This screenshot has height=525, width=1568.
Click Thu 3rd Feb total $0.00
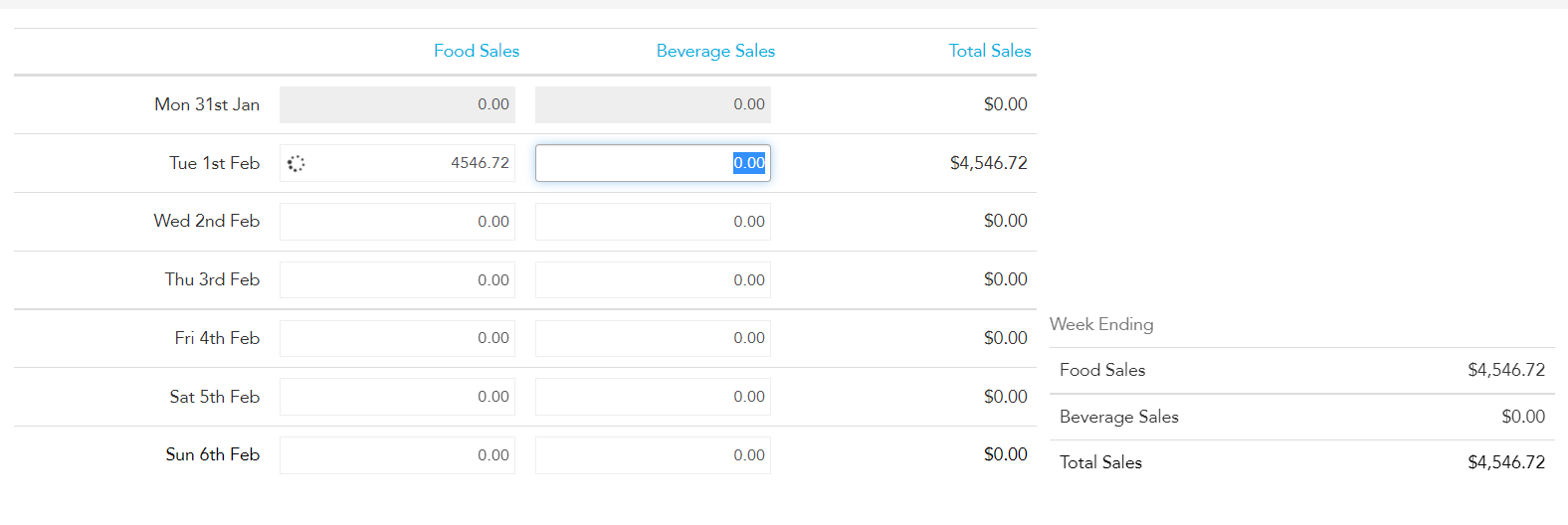(1006, 279)
